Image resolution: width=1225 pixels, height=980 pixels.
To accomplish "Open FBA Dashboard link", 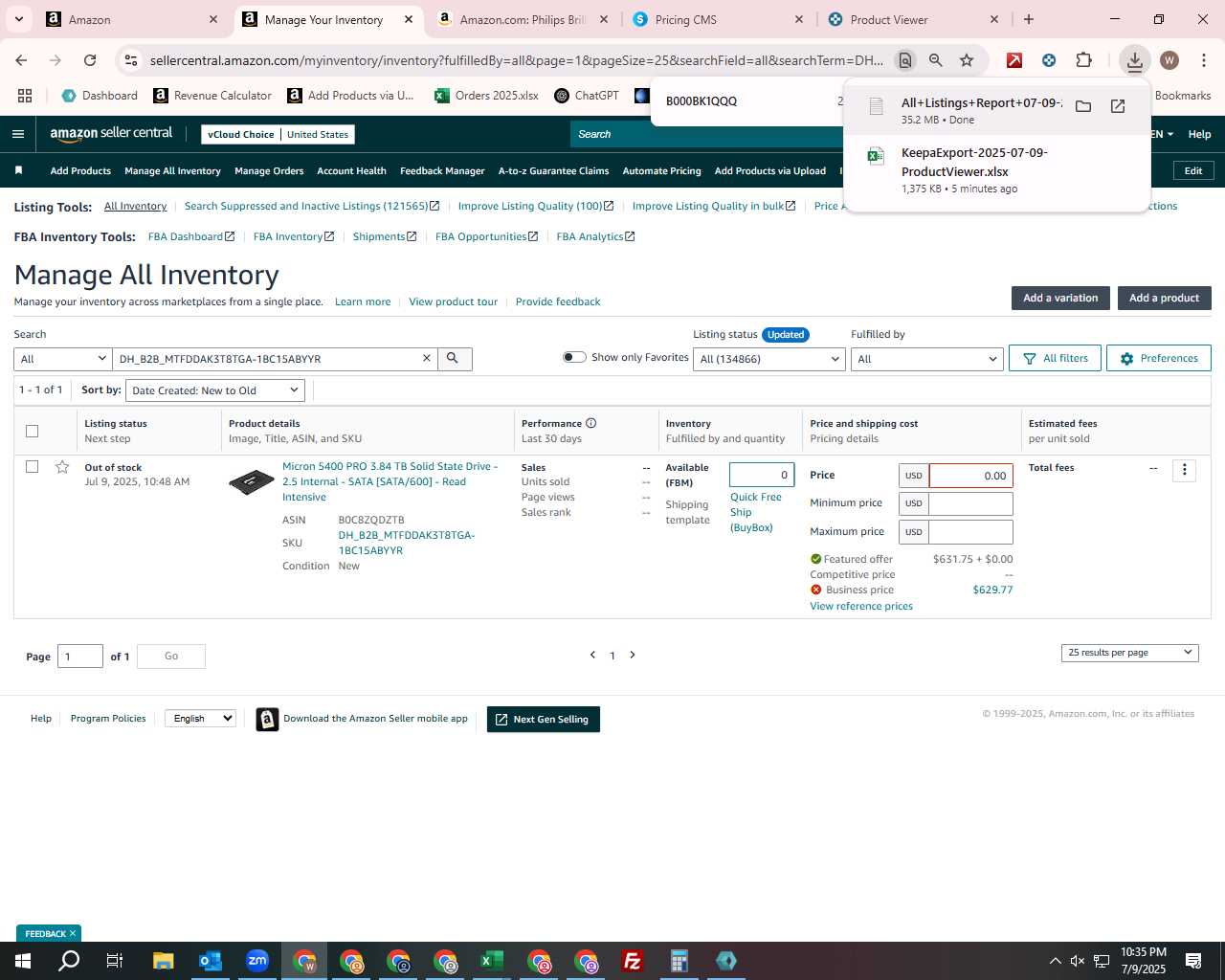I will click(x=191, y=236).
